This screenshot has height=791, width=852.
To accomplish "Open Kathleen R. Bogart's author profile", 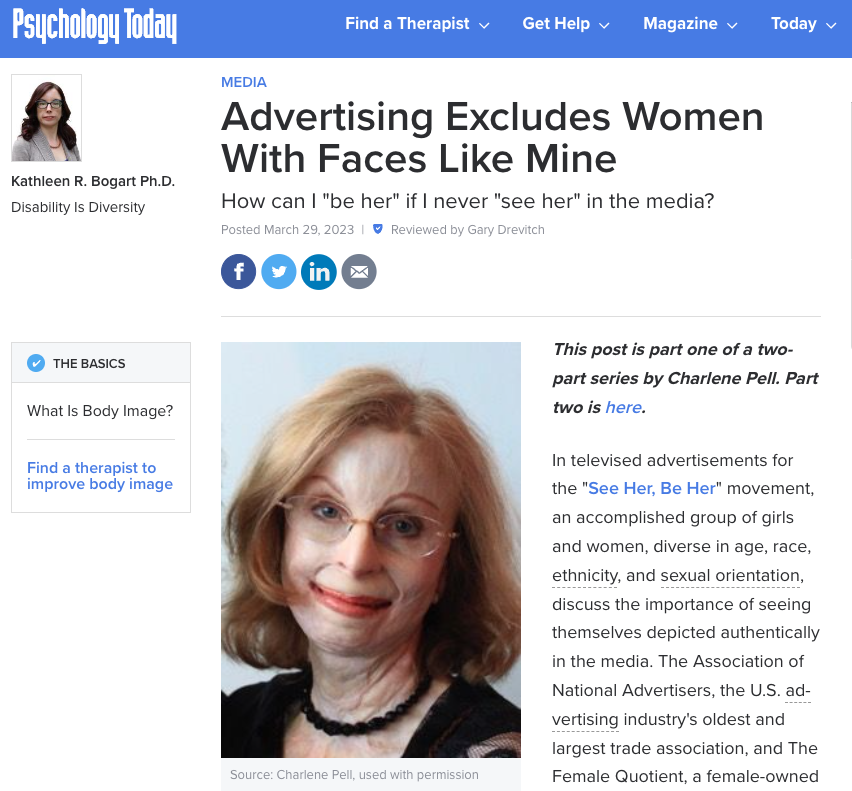I will point(93,181).
